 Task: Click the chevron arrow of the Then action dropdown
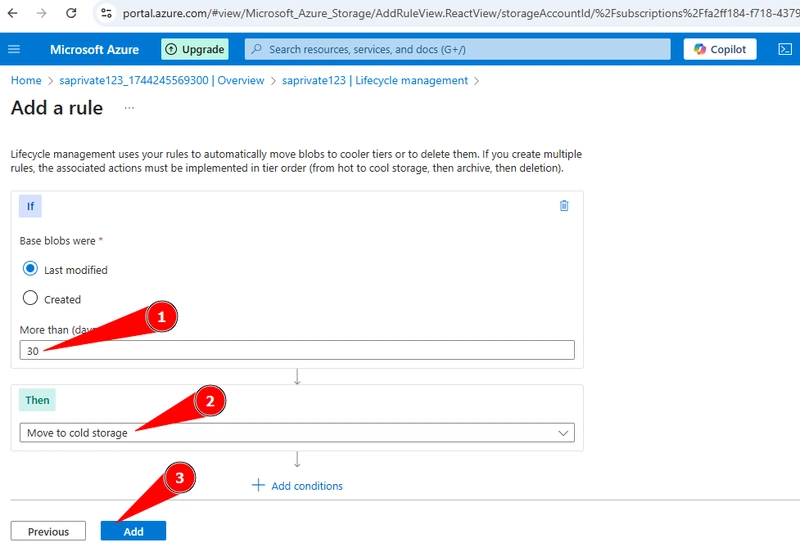(563, 433)
